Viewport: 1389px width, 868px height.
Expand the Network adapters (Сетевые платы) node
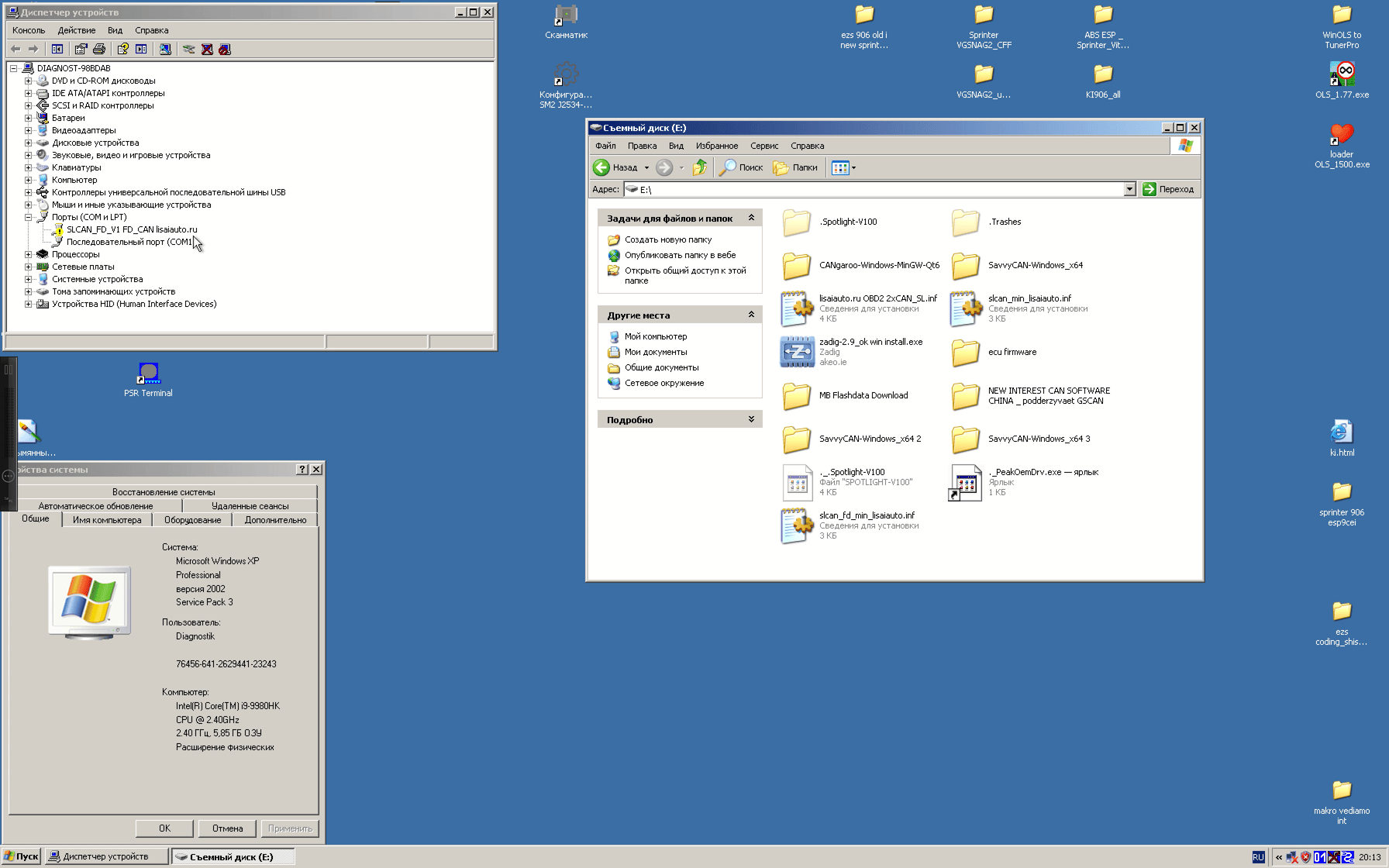pos(29,267)
